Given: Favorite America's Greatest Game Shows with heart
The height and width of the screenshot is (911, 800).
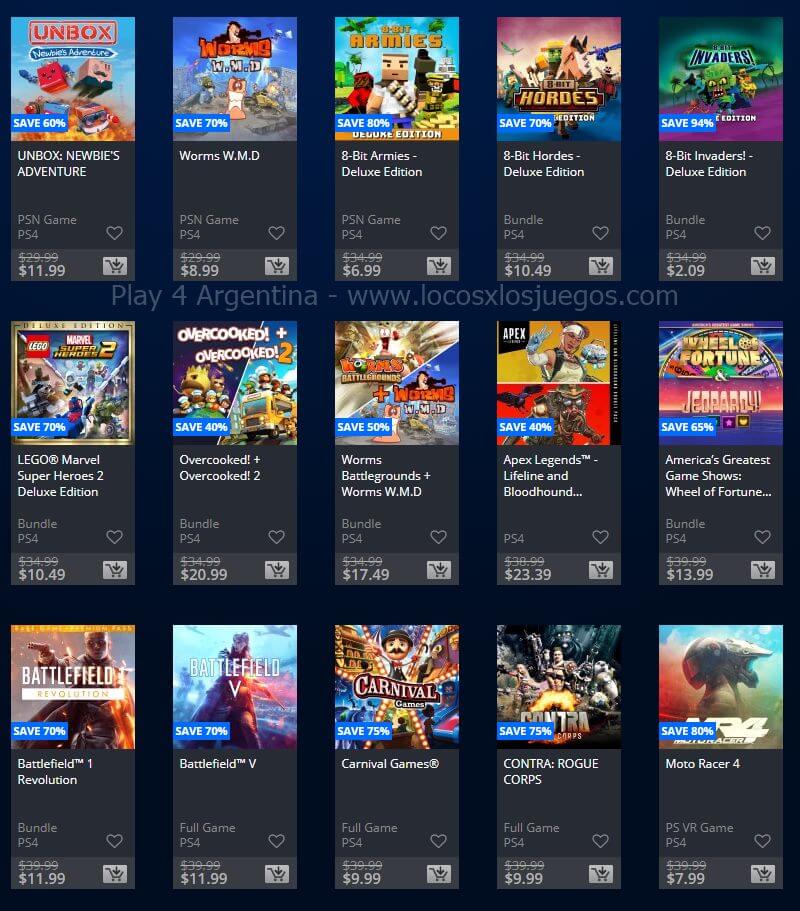Looking at the screenshot, I should coord(762,537).
